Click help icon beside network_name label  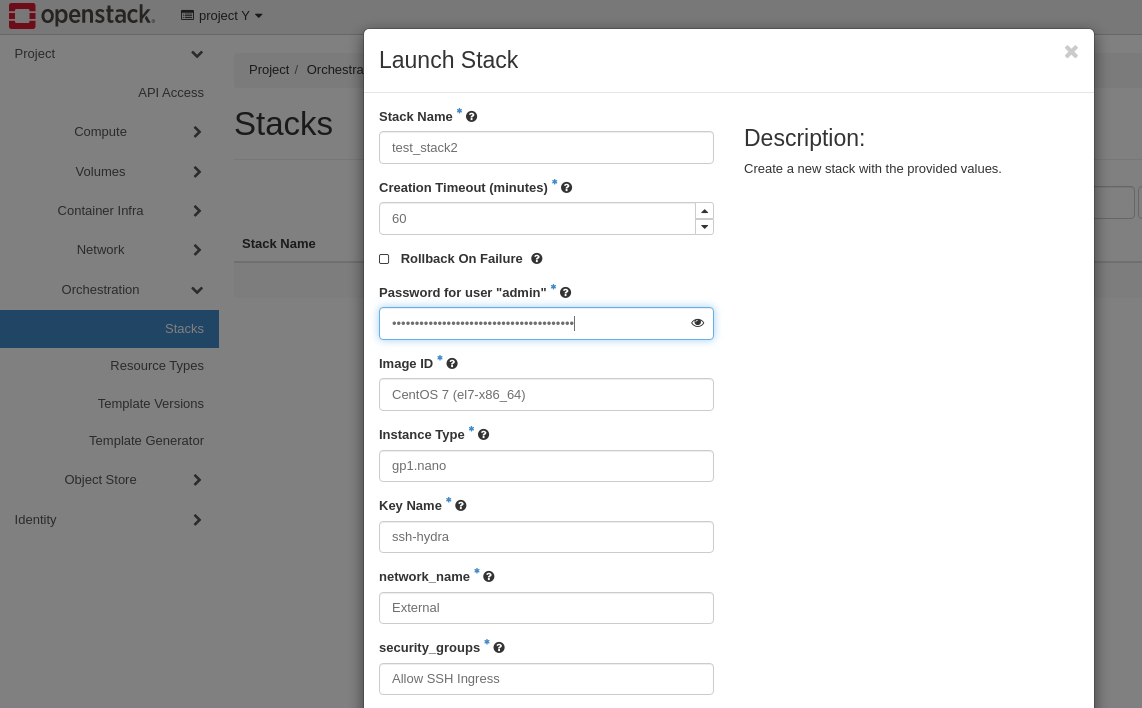tap(489, 577)
